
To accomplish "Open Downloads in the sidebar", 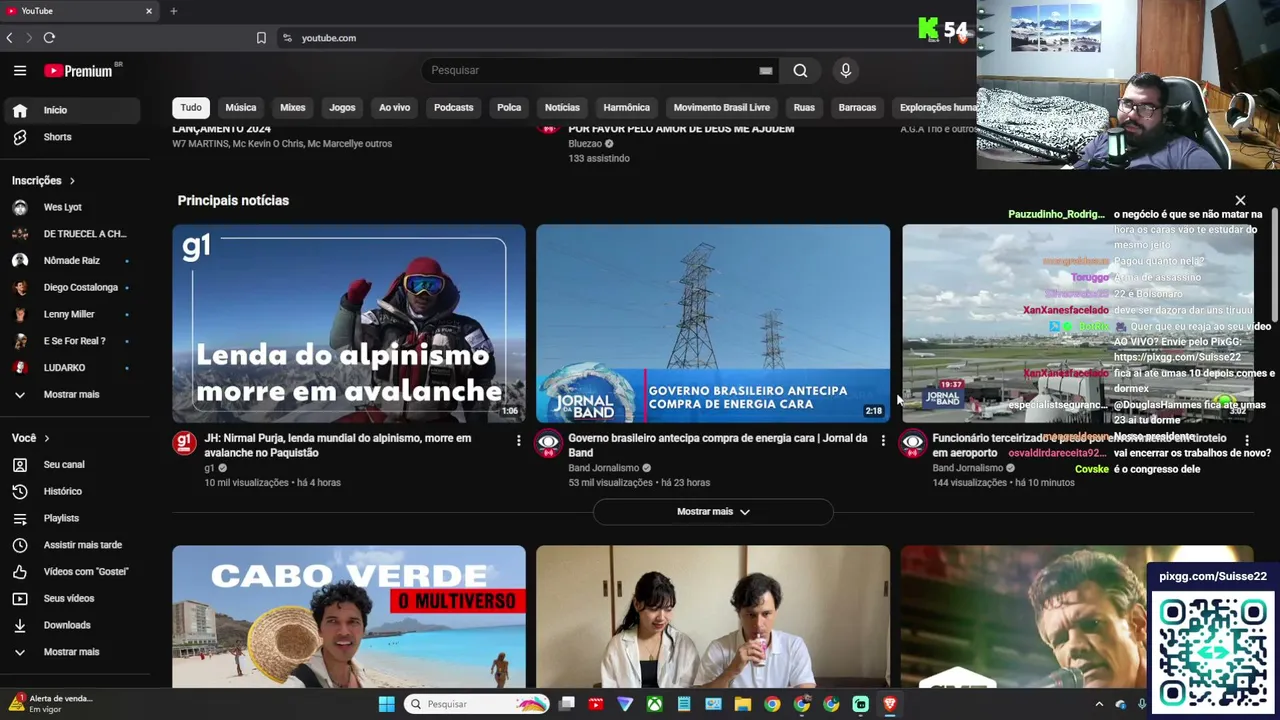I will coord(72,625).
